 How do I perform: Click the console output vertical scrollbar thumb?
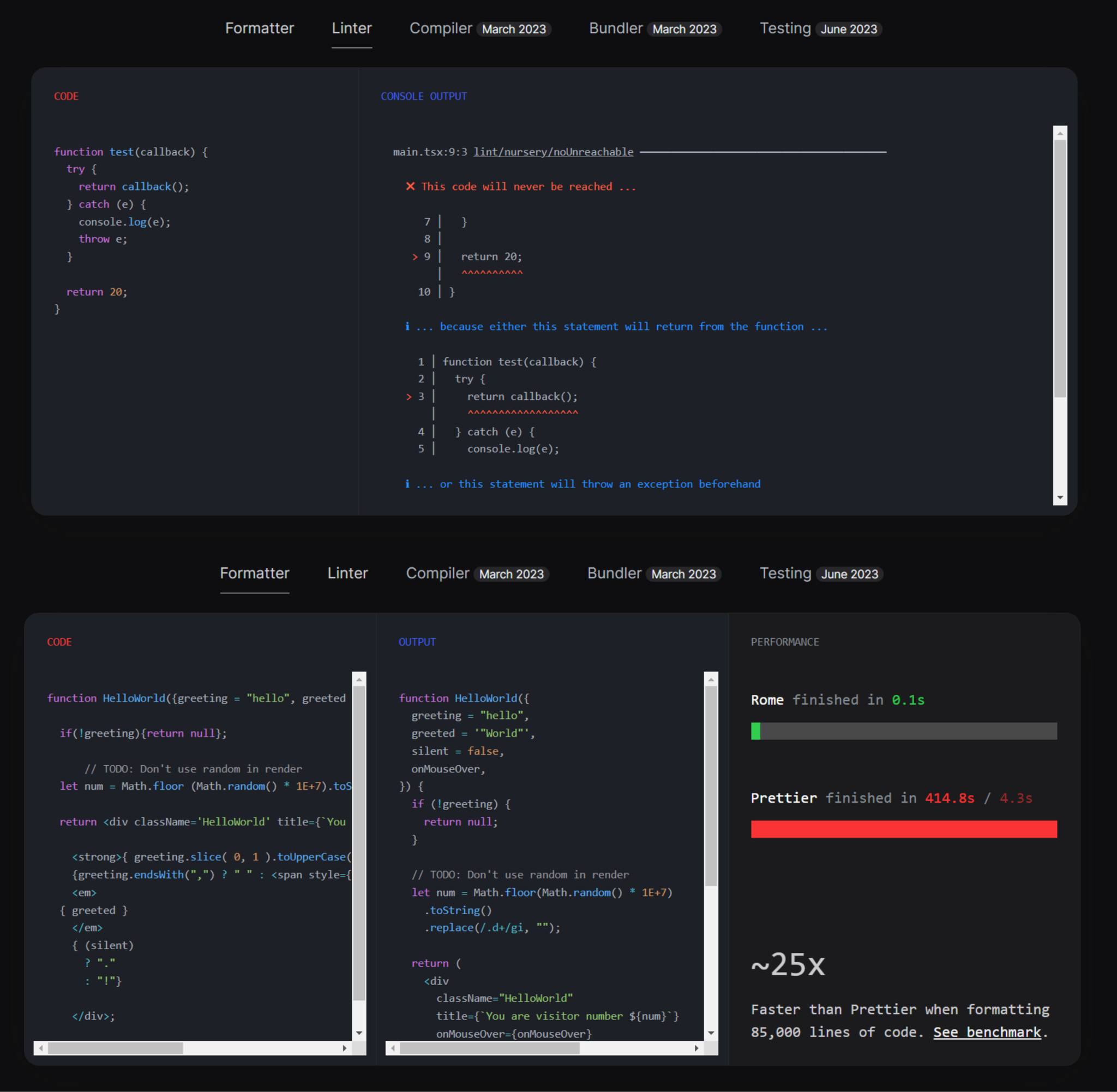pos(1060,268)
